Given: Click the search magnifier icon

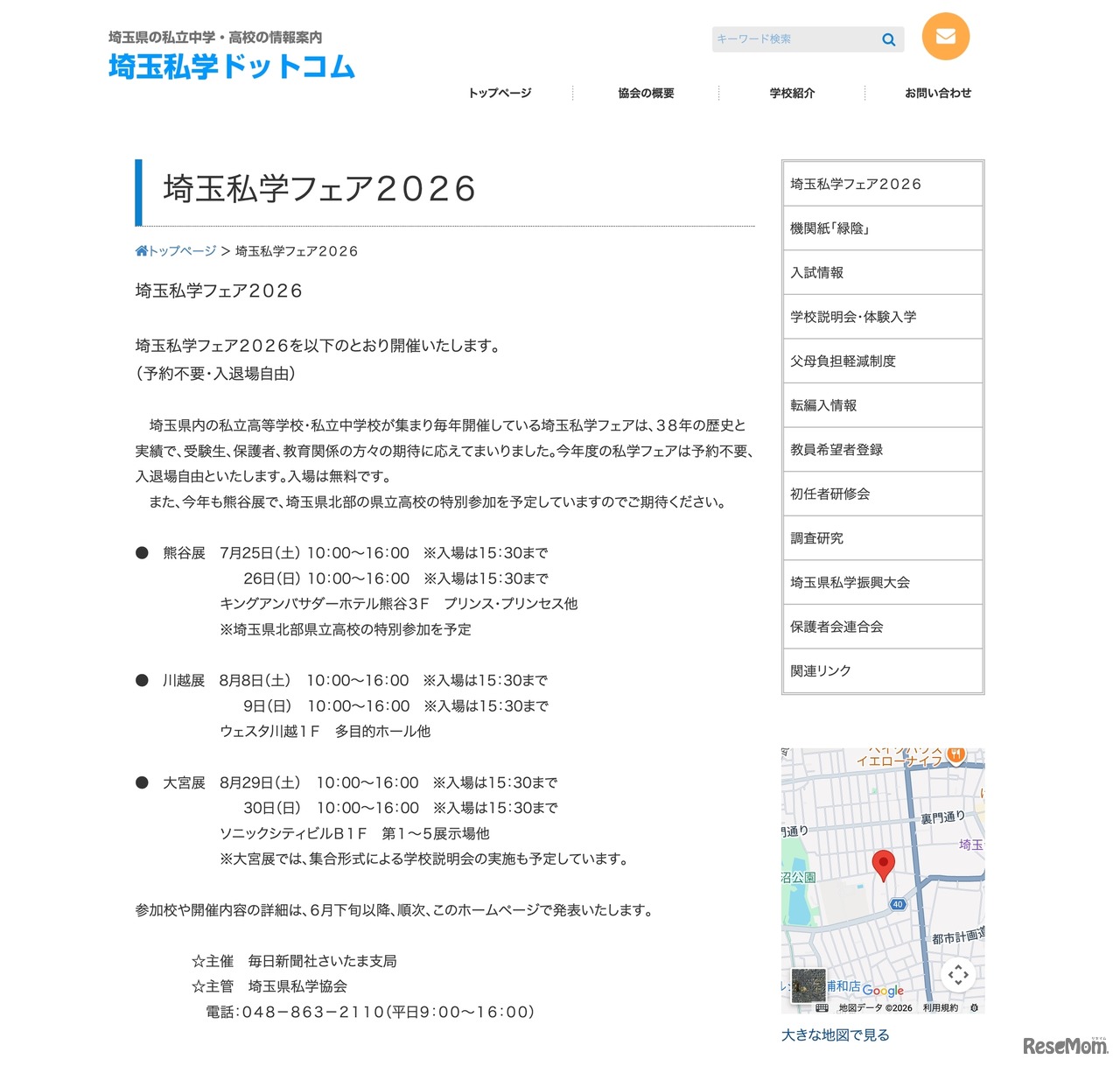Looking at the screenshot, I should pos(888,39).
